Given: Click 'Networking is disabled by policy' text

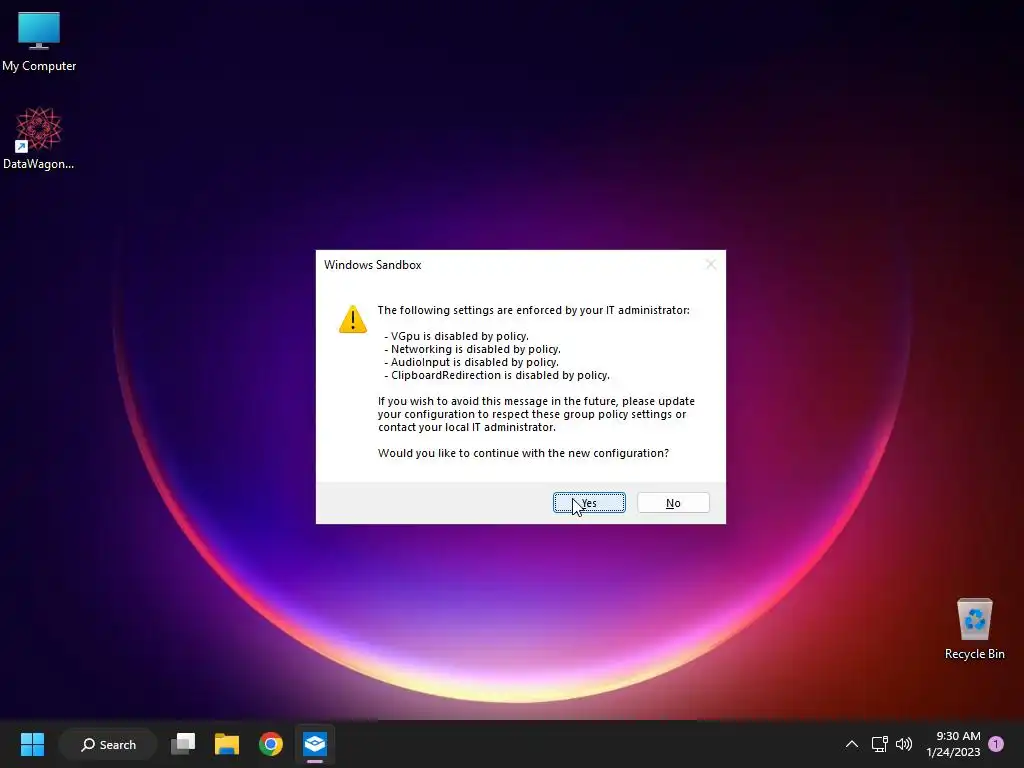Looking at the screenshot, I should (472, 349).
